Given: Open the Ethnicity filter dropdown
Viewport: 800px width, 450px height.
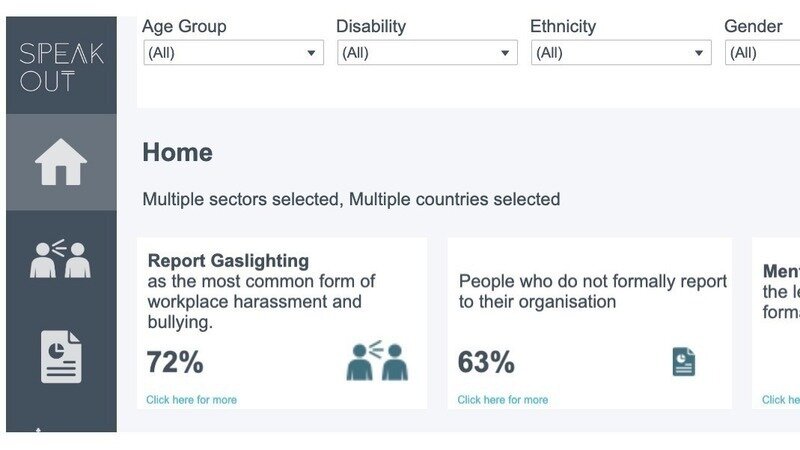Looking at the screenshot, I should tap(621, 53).
